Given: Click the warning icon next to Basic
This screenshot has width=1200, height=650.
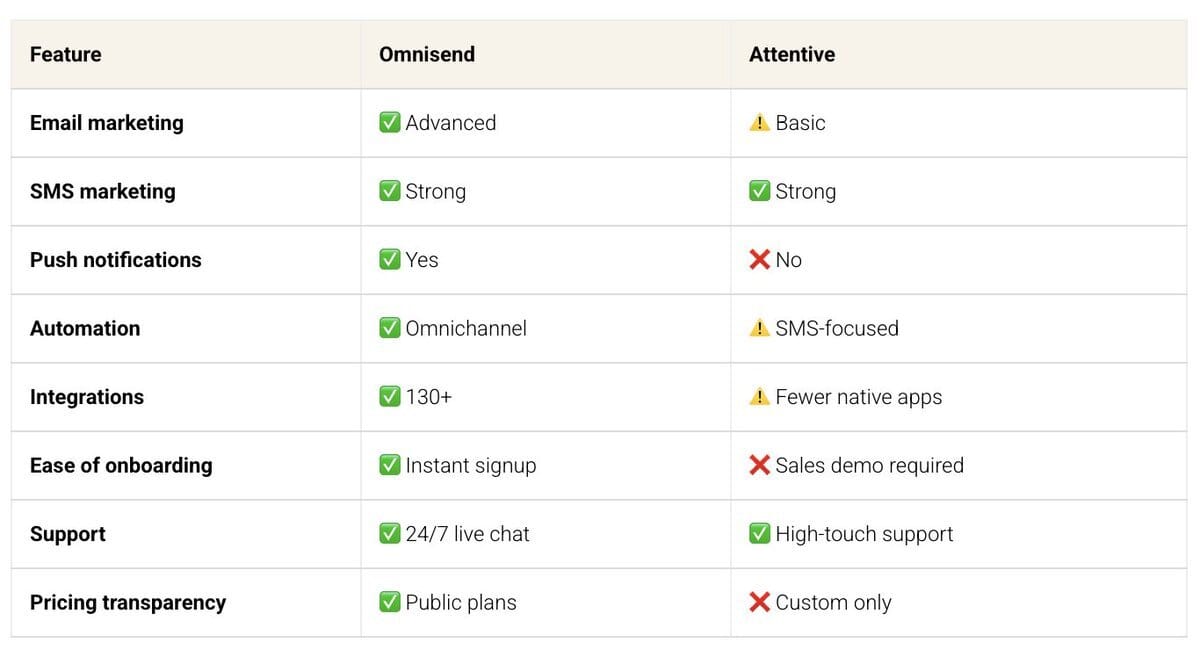Looking at the screenshot, I should (760, 123).
